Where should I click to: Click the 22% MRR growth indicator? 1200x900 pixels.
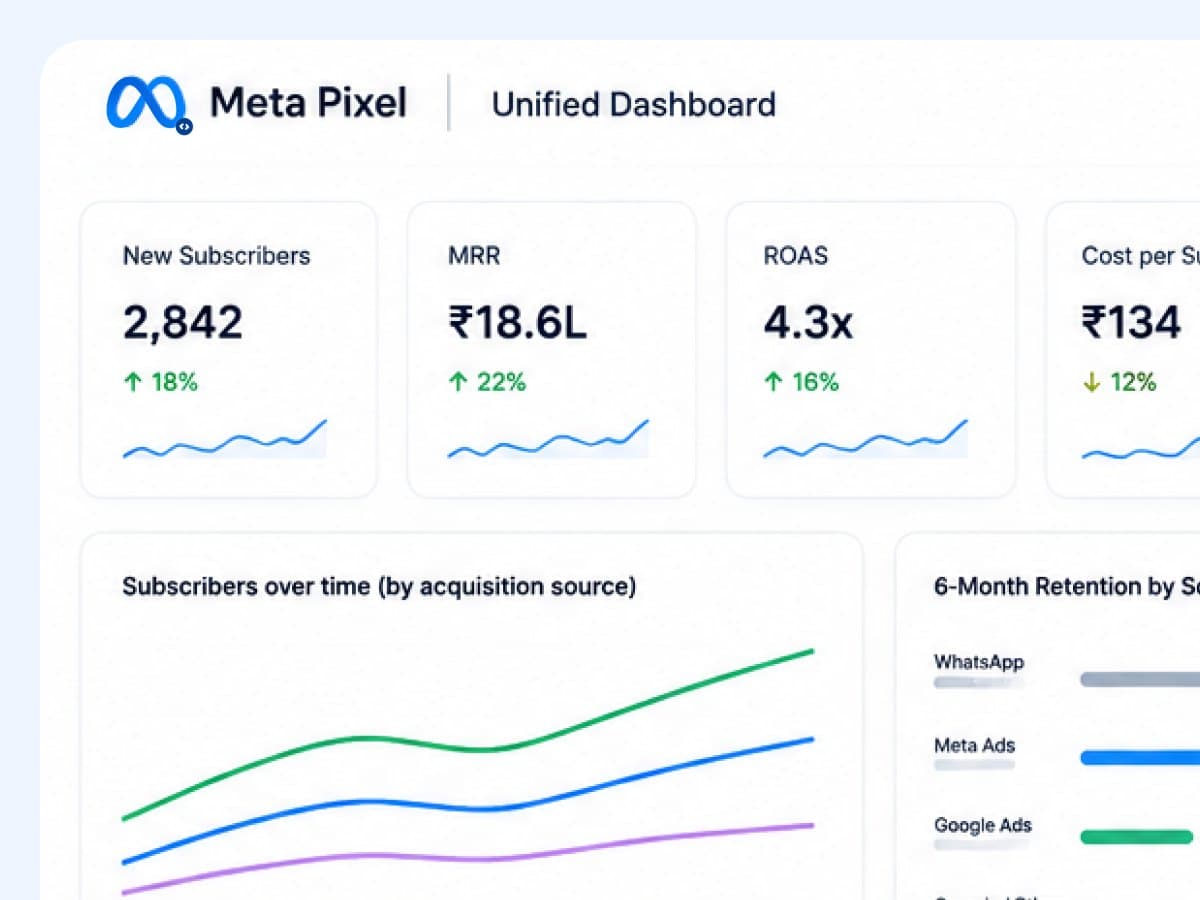tap(487, 382)
